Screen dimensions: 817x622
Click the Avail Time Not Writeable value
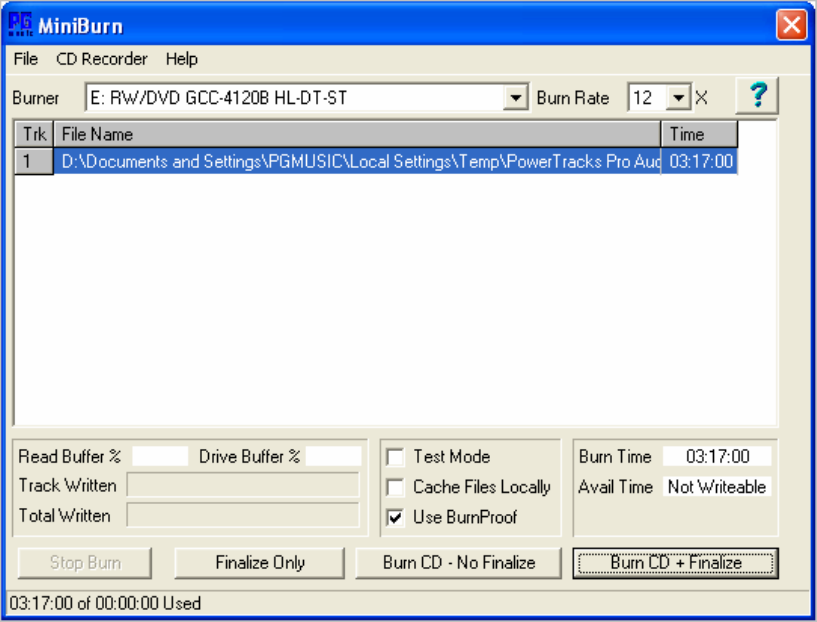point(717,487)
